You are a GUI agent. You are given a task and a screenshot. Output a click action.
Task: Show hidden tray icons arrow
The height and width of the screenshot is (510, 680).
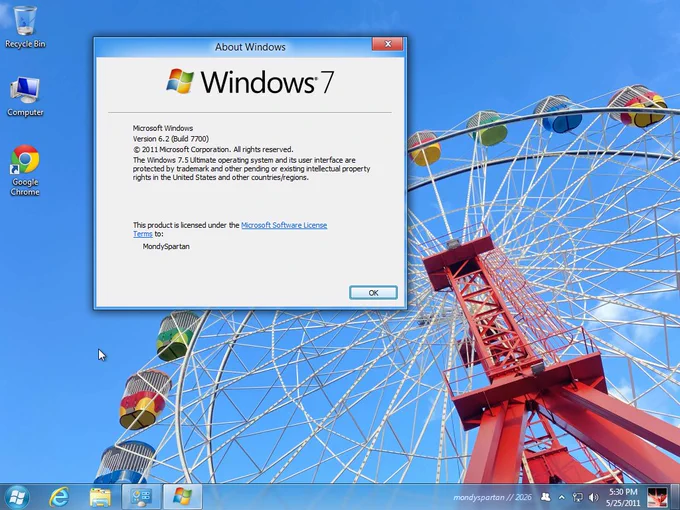(x=562, y=497)
